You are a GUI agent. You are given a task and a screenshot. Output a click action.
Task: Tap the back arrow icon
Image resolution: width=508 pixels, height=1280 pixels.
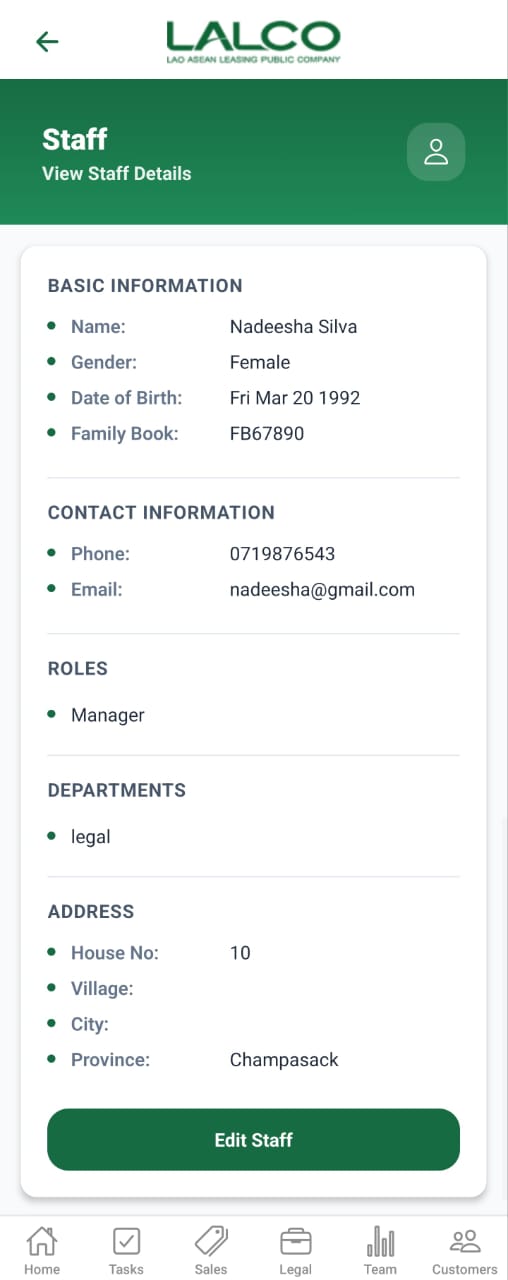click(x=47, y=41)
